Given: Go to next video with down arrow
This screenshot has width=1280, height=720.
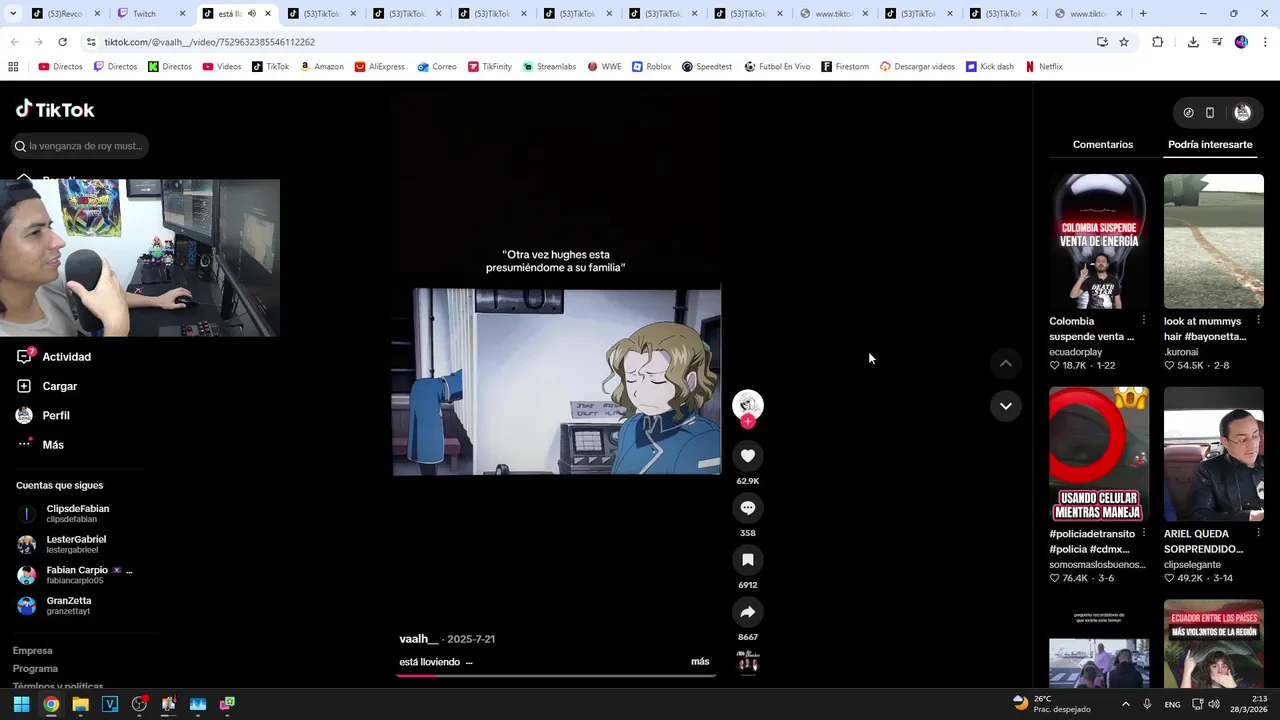Looking at the screenshot, I should coord(1005,406).
